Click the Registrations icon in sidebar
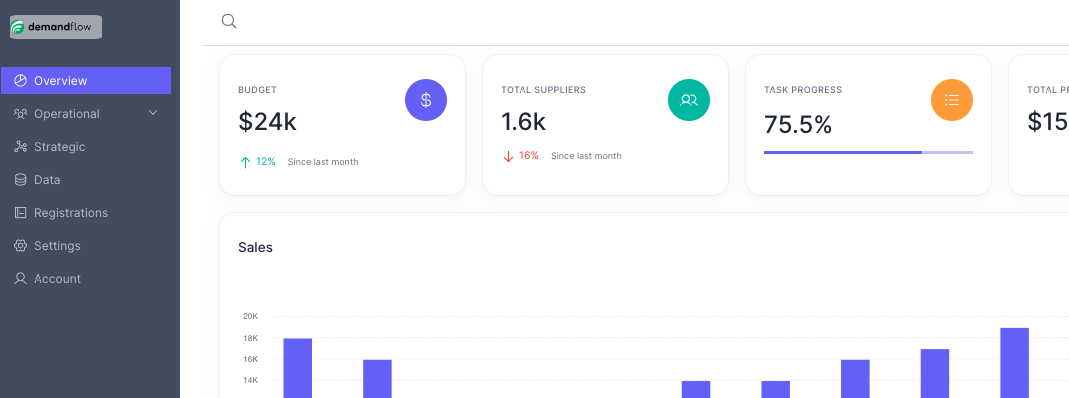 [x=20, y=213]
